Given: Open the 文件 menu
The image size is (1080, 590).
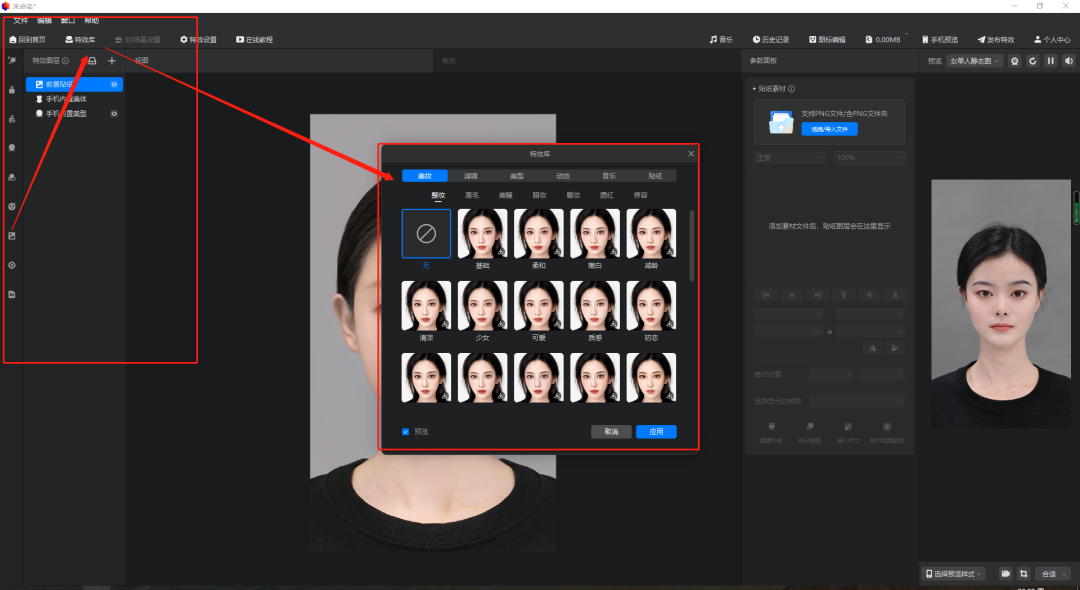Looking at the screenshot, I should 20,20.
